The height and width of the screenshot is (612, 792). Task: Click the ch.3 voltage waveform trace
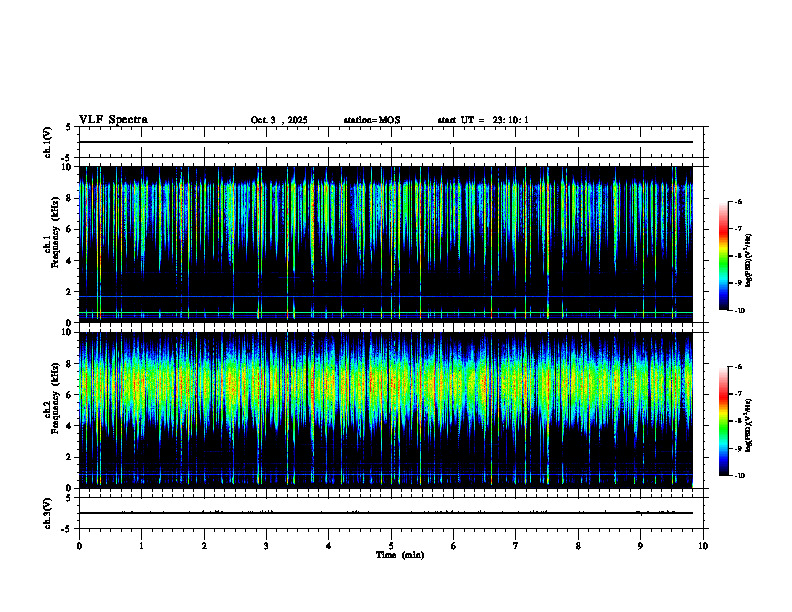[x=386, y=513]
